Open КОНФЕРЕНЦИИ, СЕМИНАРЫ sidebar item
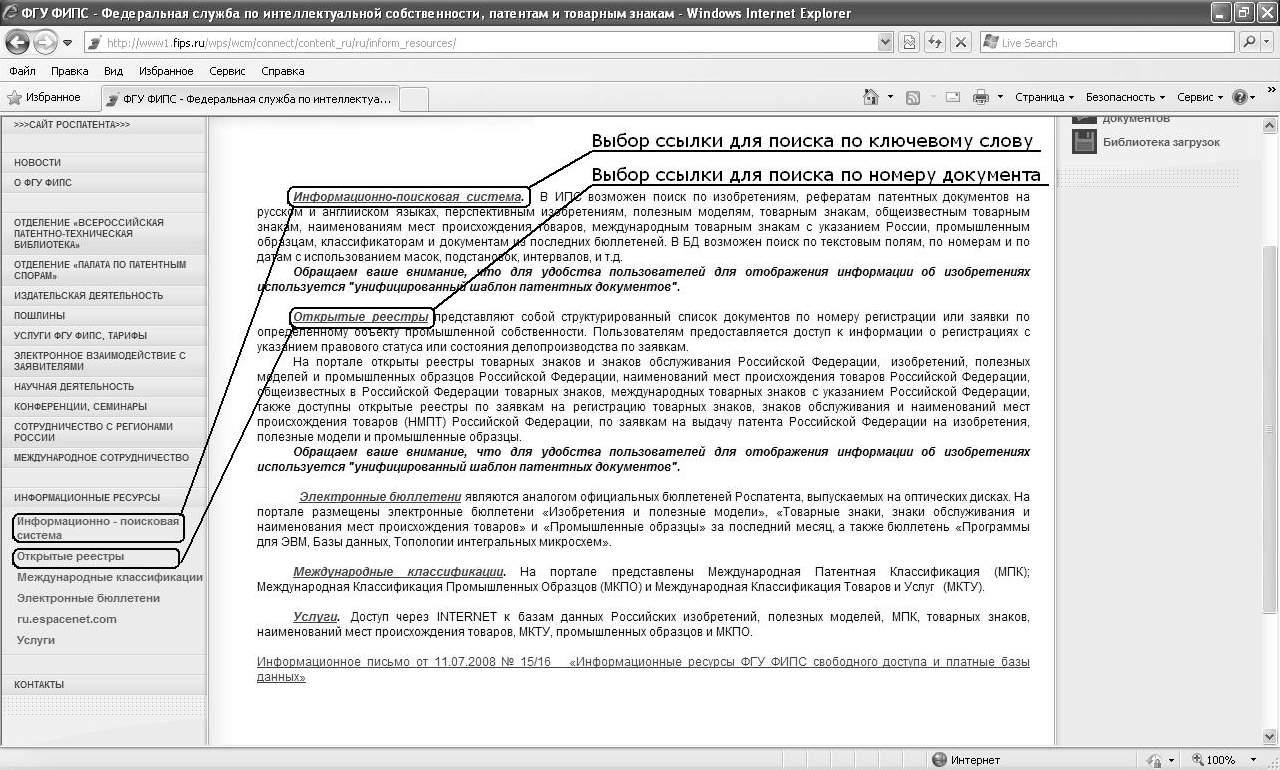Image resolution: width=1280 pixels, height=770 pixels. click(80, 406)
